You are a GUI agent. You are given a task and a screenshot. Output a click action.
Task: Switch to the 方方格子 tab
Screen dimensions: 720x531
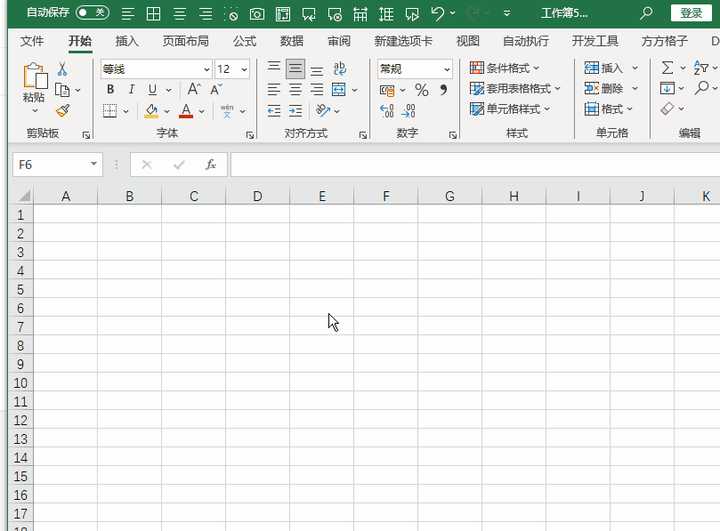[664, 41]
